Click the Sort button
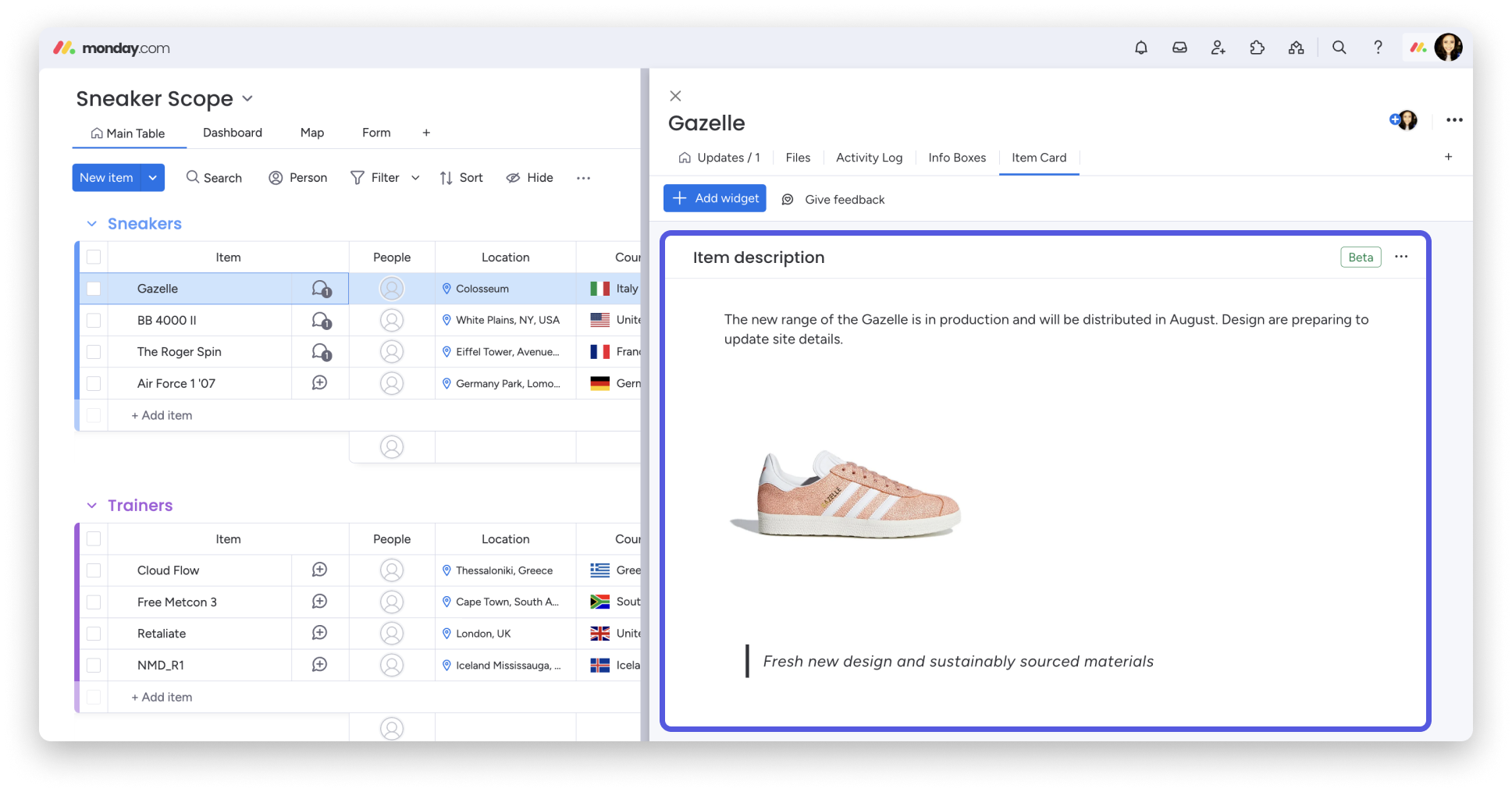 (x=461, y=178)
